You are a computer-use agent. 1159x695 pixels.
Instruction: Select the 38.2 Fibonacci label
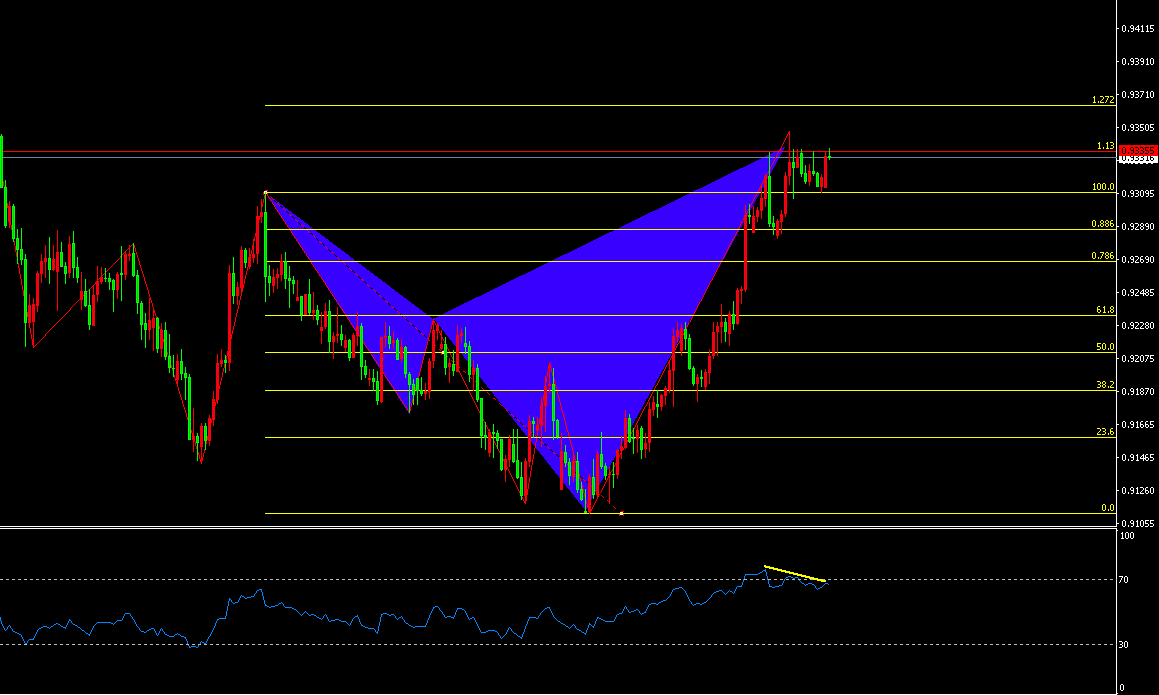[1106, 385]
